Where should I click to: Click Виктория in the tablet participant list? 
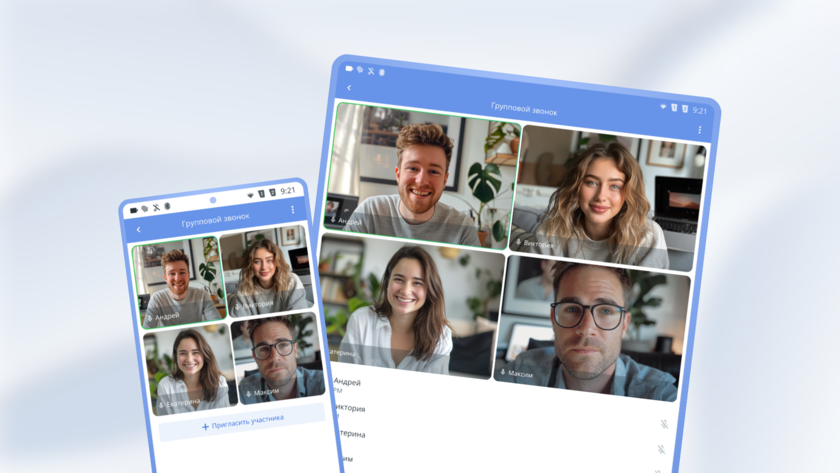(350, 408)
